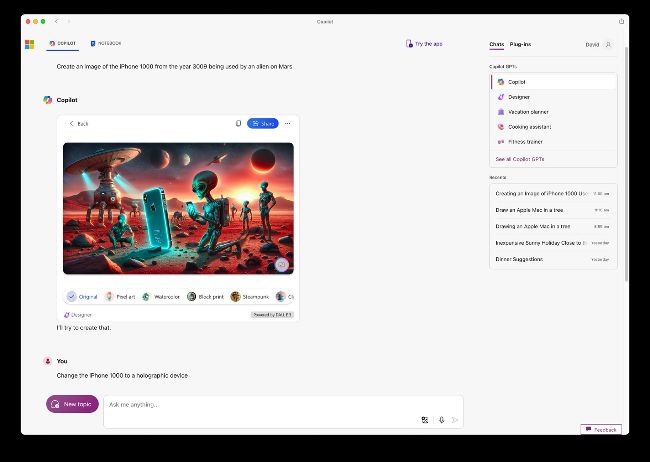
Task: Open the Designer GPT
Action: 518,97
